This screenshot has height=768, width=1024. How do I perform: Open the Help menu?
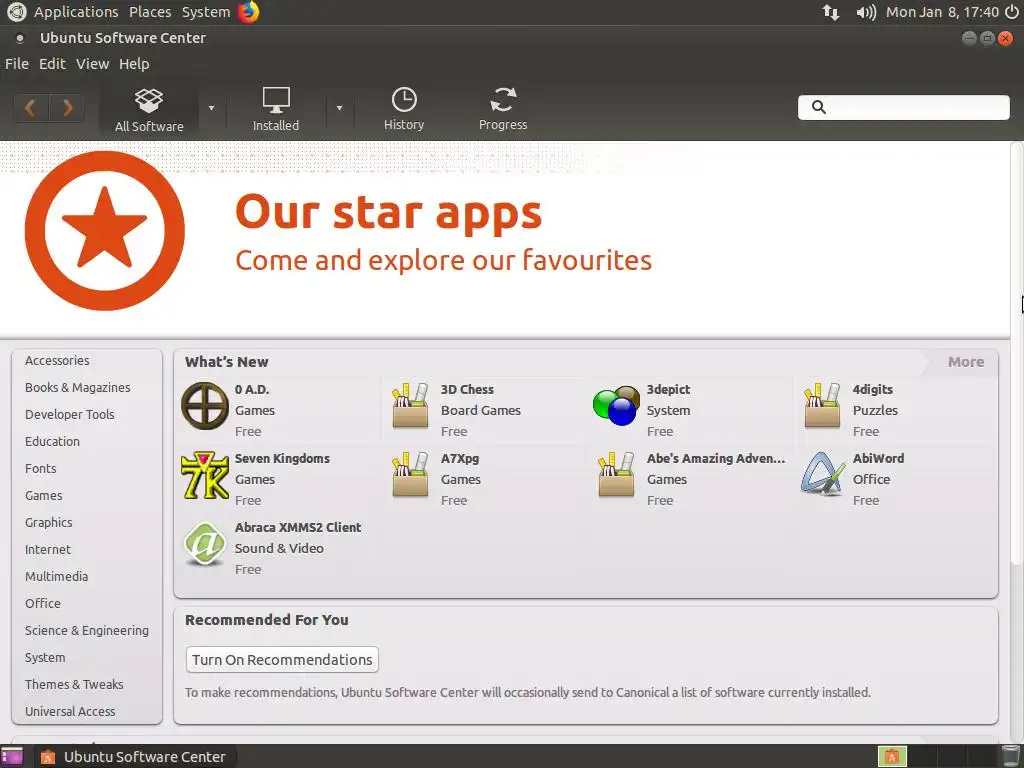[134, 64]
